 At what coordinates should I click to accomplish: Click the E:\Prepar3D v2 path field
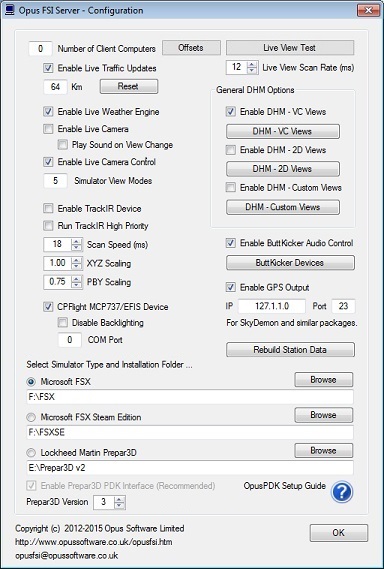tap(190, 468)
